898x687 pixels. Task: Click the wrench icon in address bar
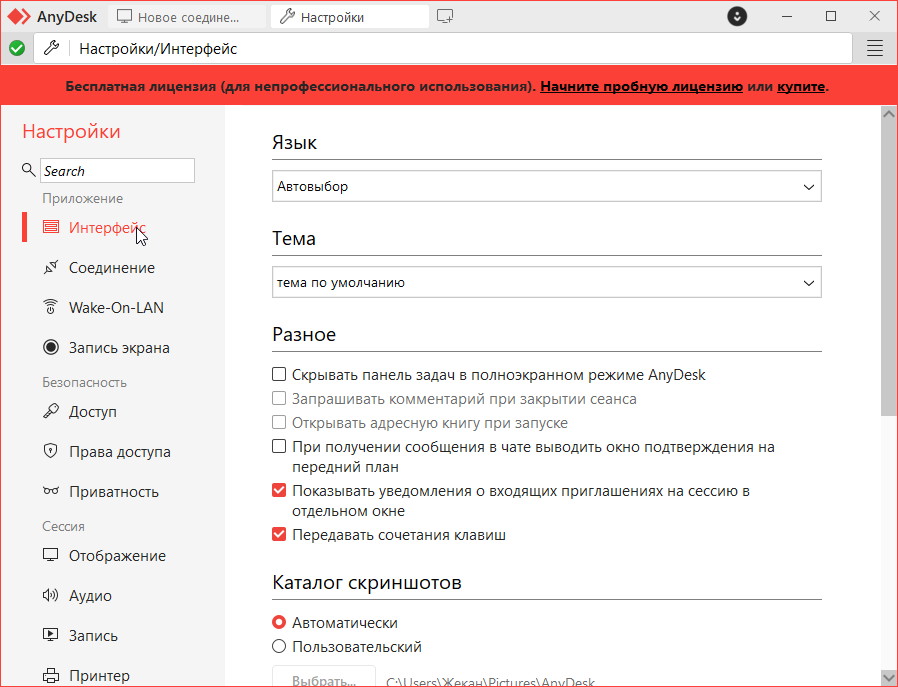[52, 48]
